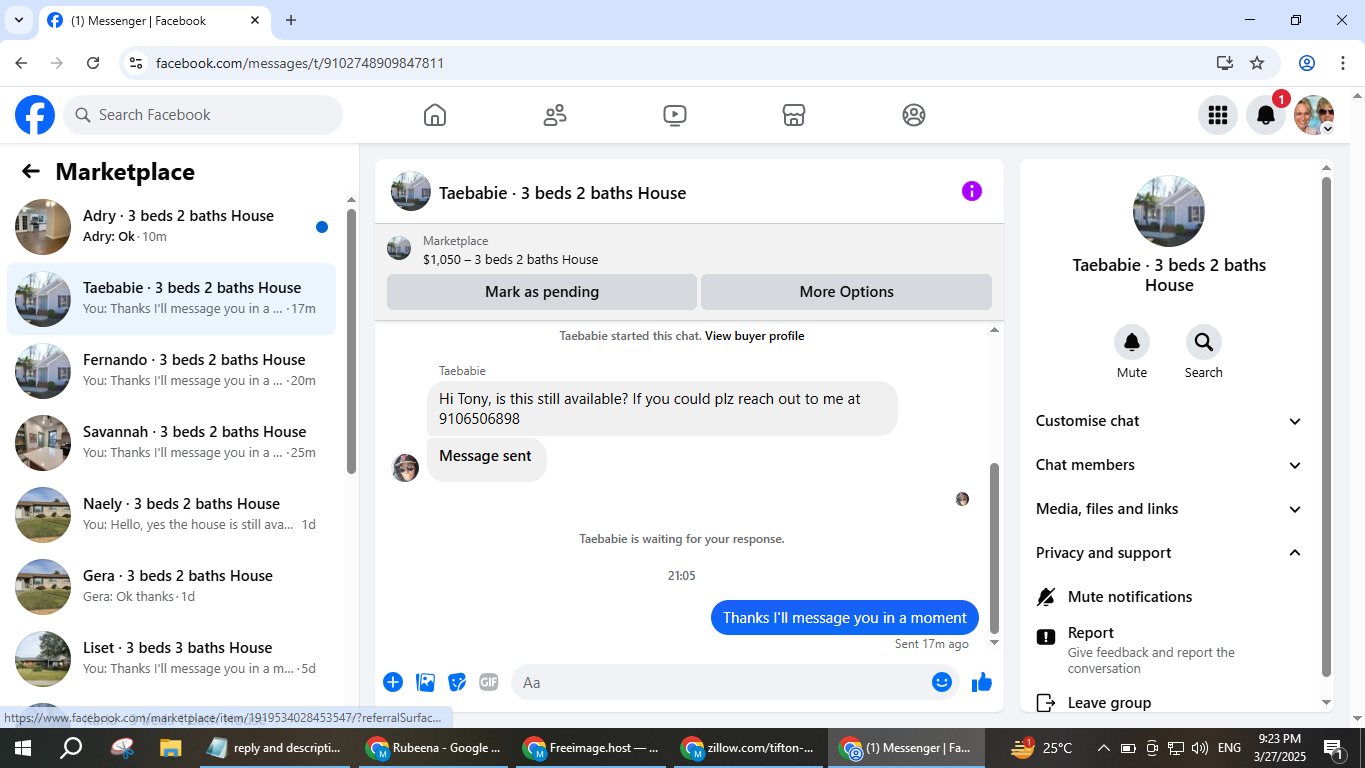Image resolution: width=1365 pixels, height=768 pixels.
Task: Open the Windows Start menu
Action: pos(22,748)
